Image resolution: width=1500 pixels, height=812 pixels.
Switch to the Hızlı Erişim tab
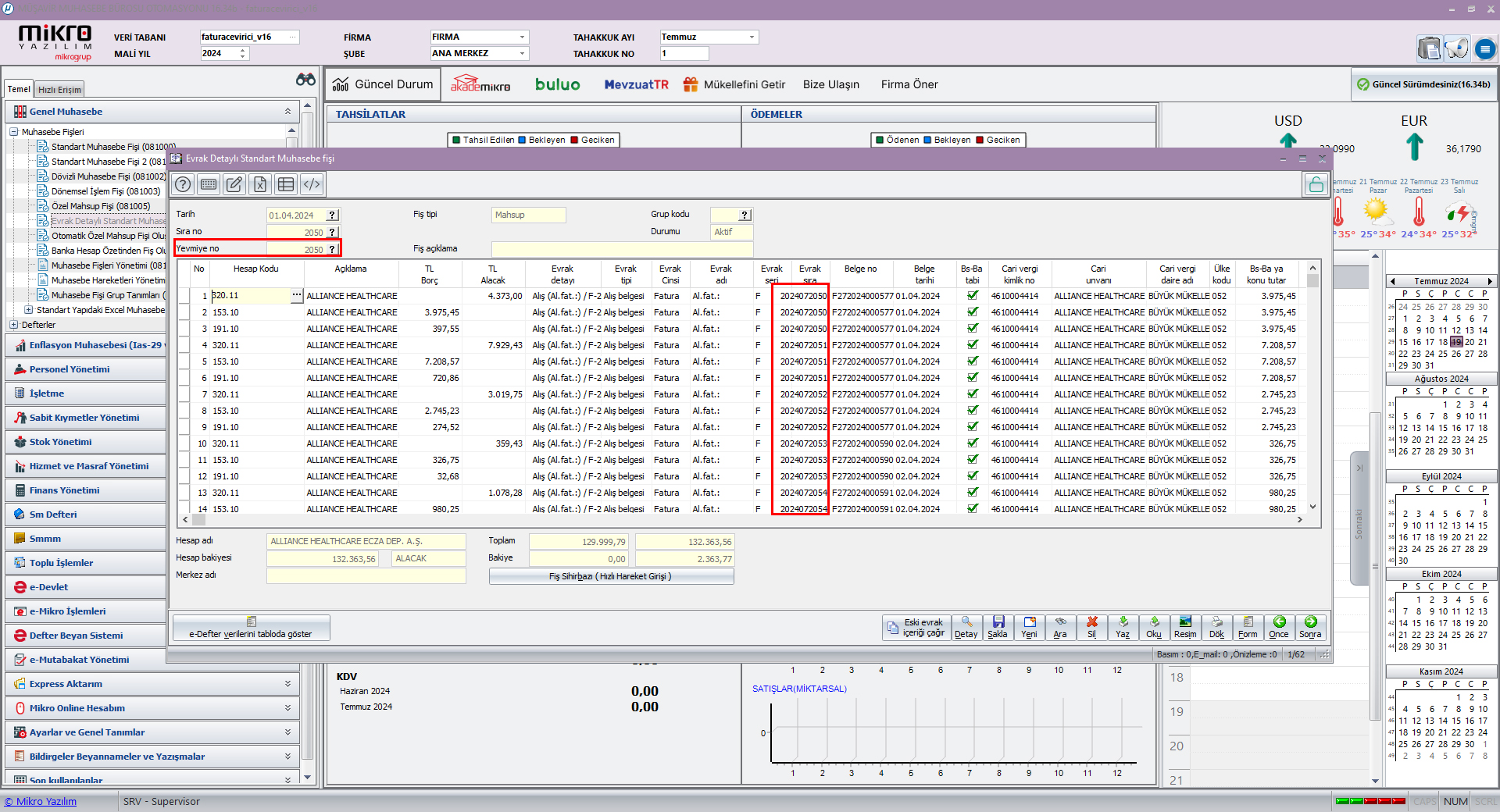click(59, 90)
